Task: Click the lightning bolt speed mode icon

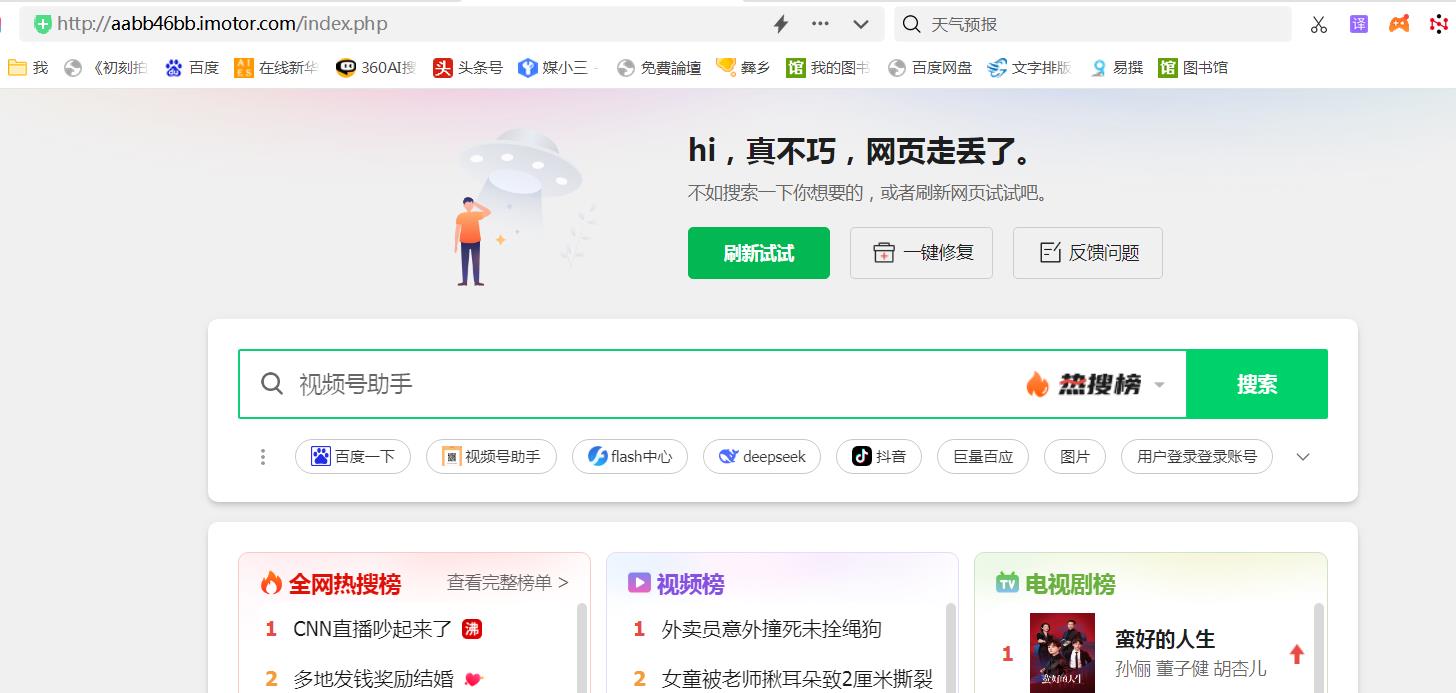Action: [781, 24]
